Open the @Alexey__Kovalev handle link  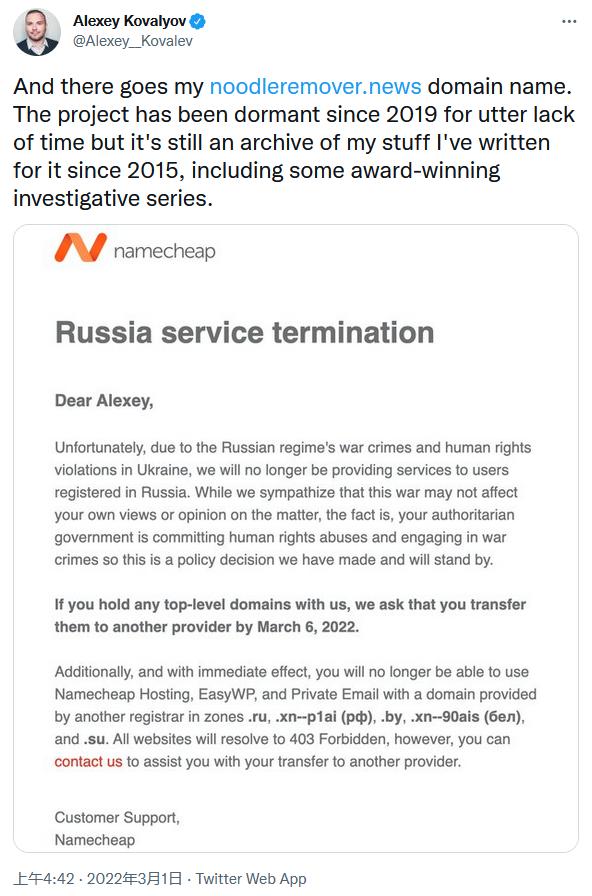tap(133, 41)
